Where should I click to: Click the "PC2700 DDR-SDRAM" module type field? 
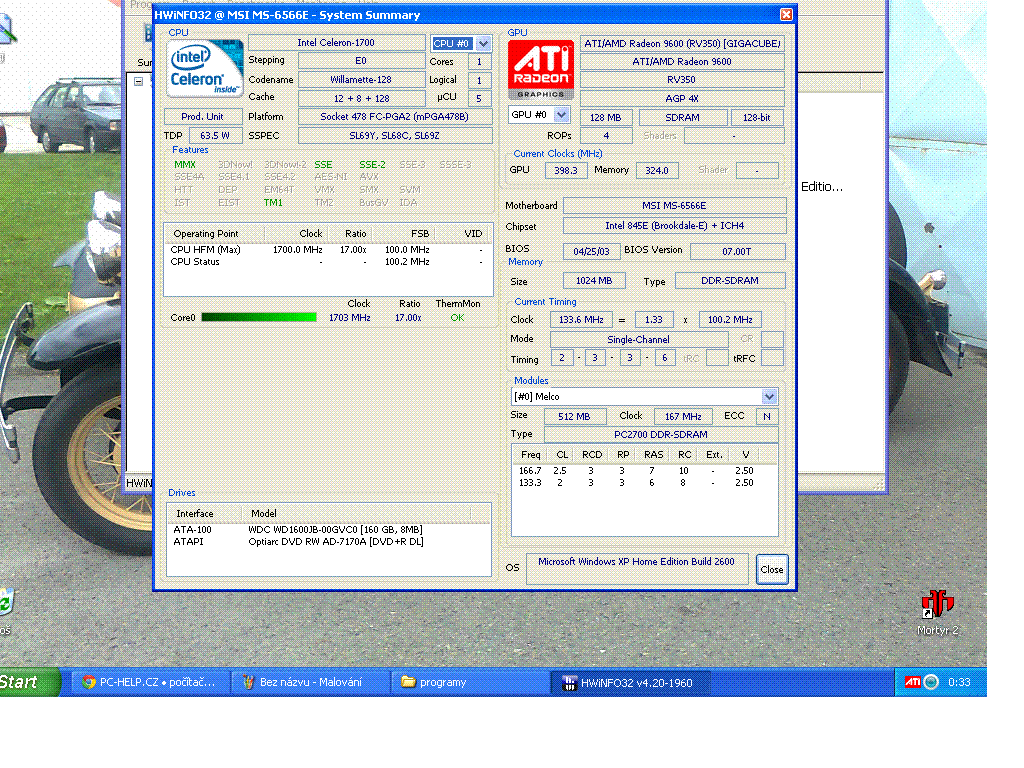[661, 435]
